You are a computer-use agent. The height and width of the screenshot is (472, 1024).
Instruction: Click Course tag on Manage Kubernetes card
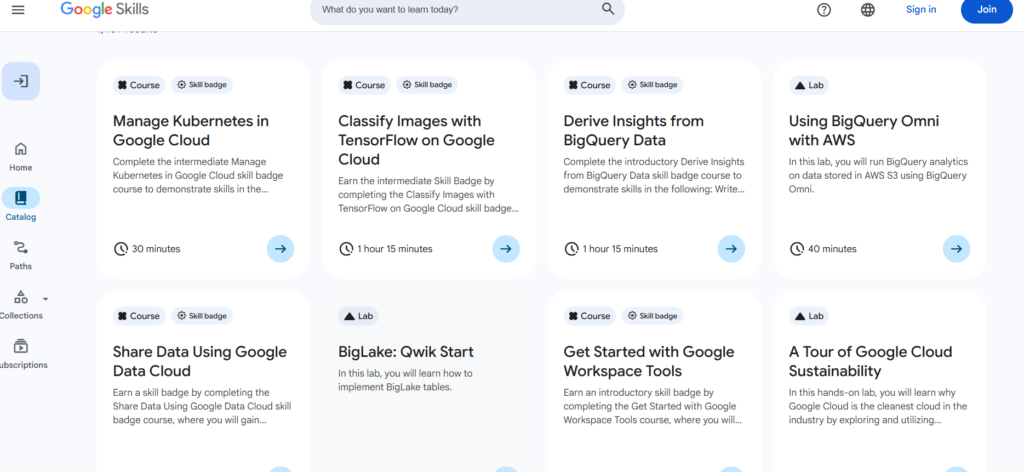click(x=139, y=85)
